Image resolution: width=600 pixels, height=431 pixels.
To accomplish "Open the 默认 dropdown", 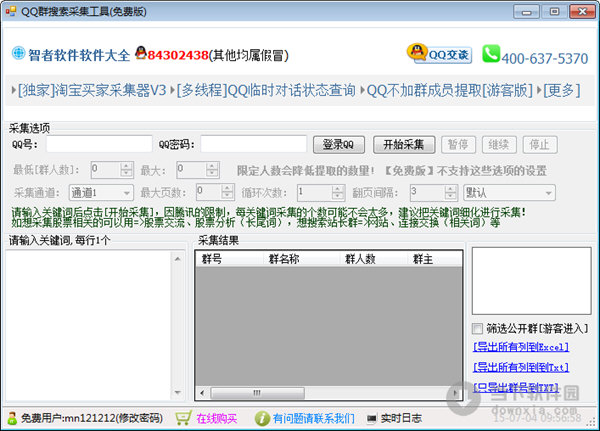I will [x=509, y=193].
